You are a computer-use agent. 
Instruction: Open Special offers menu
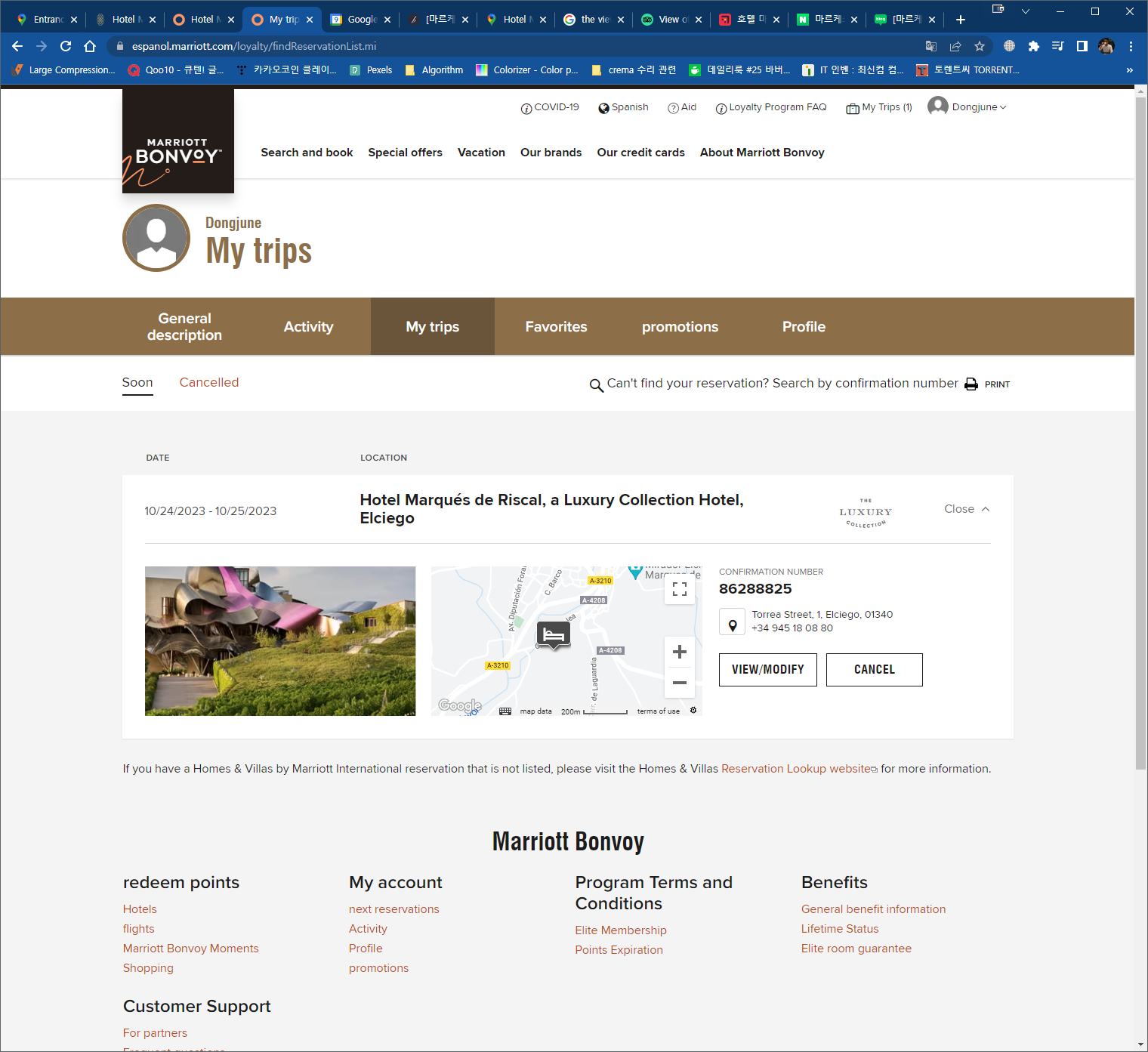click(405, 153)
